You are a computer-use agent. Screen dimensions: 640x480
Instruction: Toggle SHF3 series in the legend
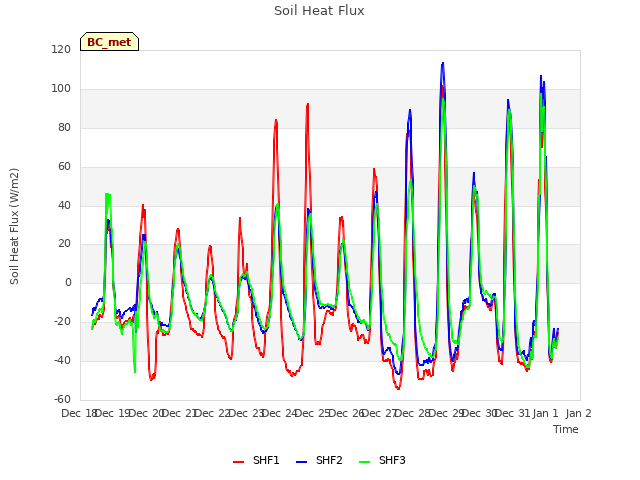pos(382,460)
